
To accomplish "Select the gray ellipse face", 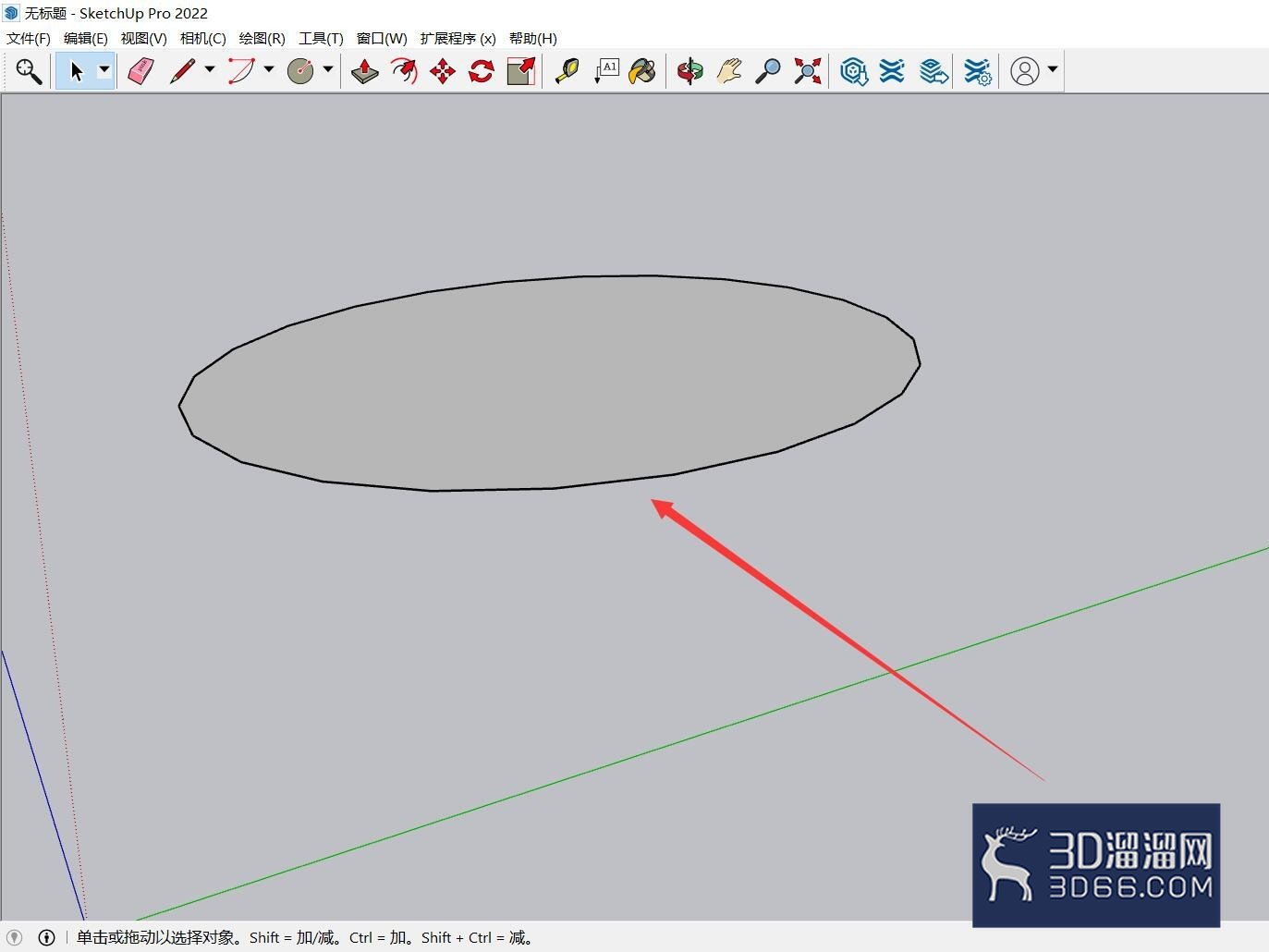I will [549, 383].
